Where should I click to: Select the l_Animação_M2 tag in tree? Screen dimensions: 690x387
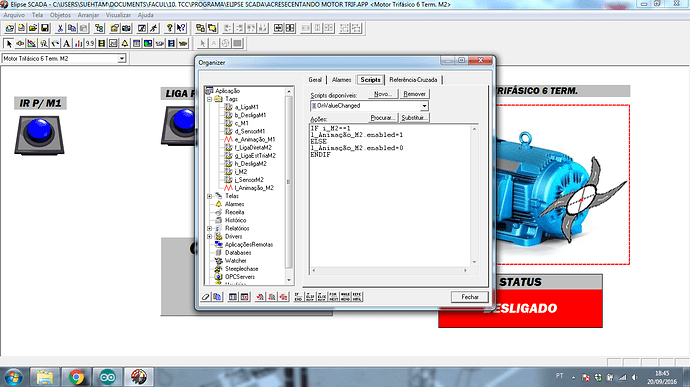point(254,188)
